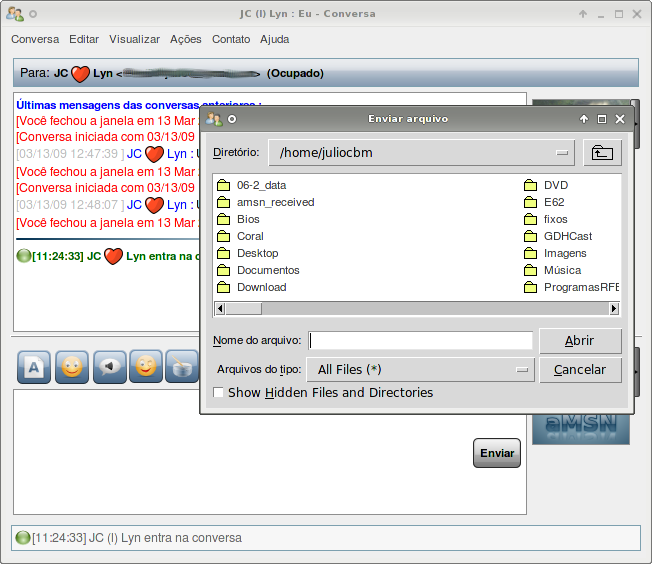Click the file list scrollbar right arrow
This screenshot has width=652, height=564.
614,309
